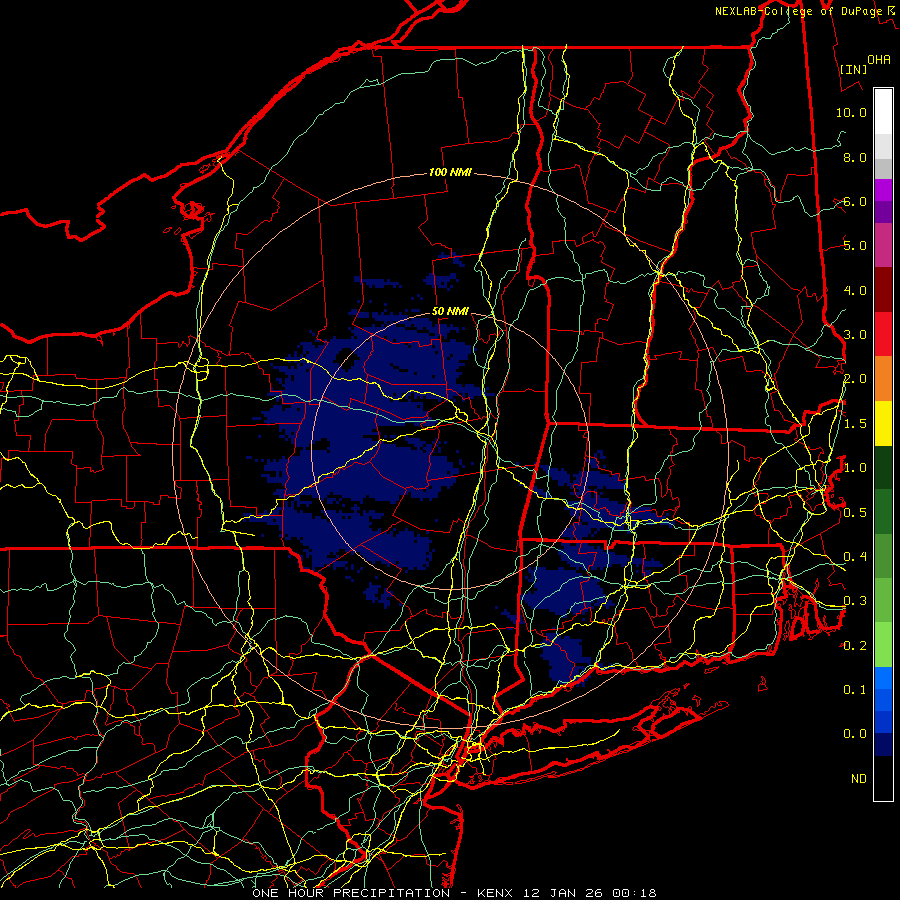Click the 0.4 legend value label
The height and width of the screenshot is (900, 900).
(x=855, y=557)
